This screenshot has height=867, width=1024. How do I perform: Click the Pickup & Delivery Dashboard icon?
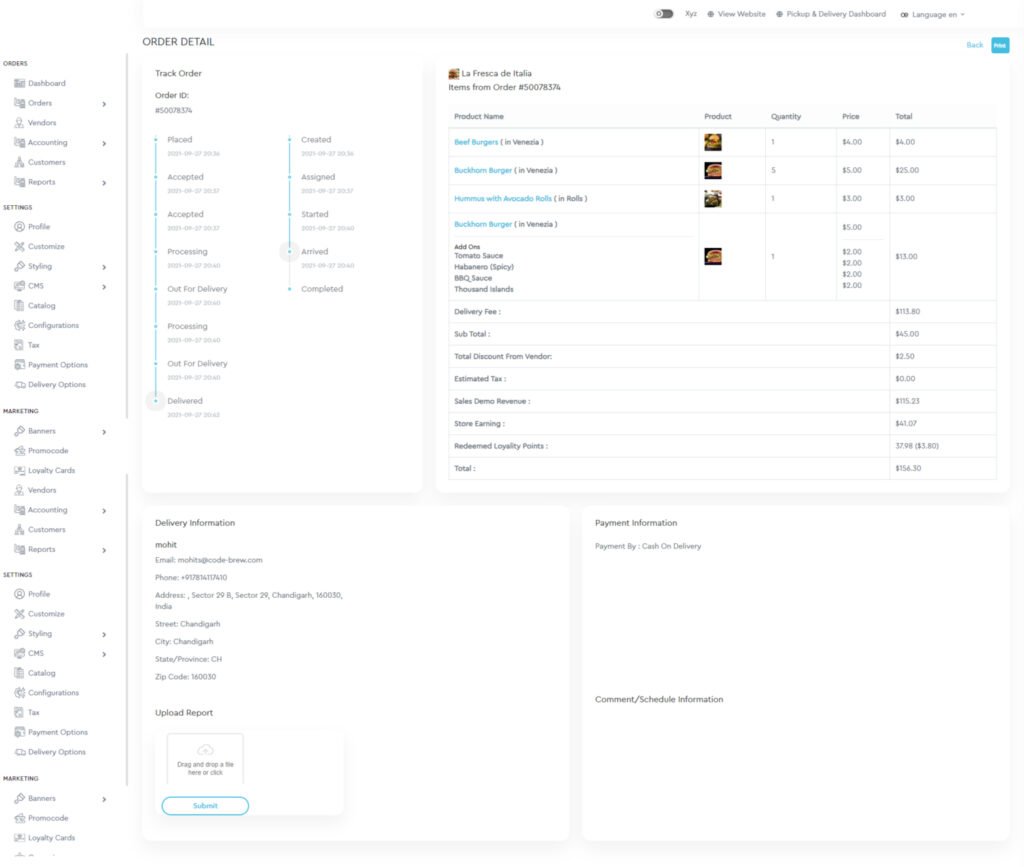click(780, 14)
